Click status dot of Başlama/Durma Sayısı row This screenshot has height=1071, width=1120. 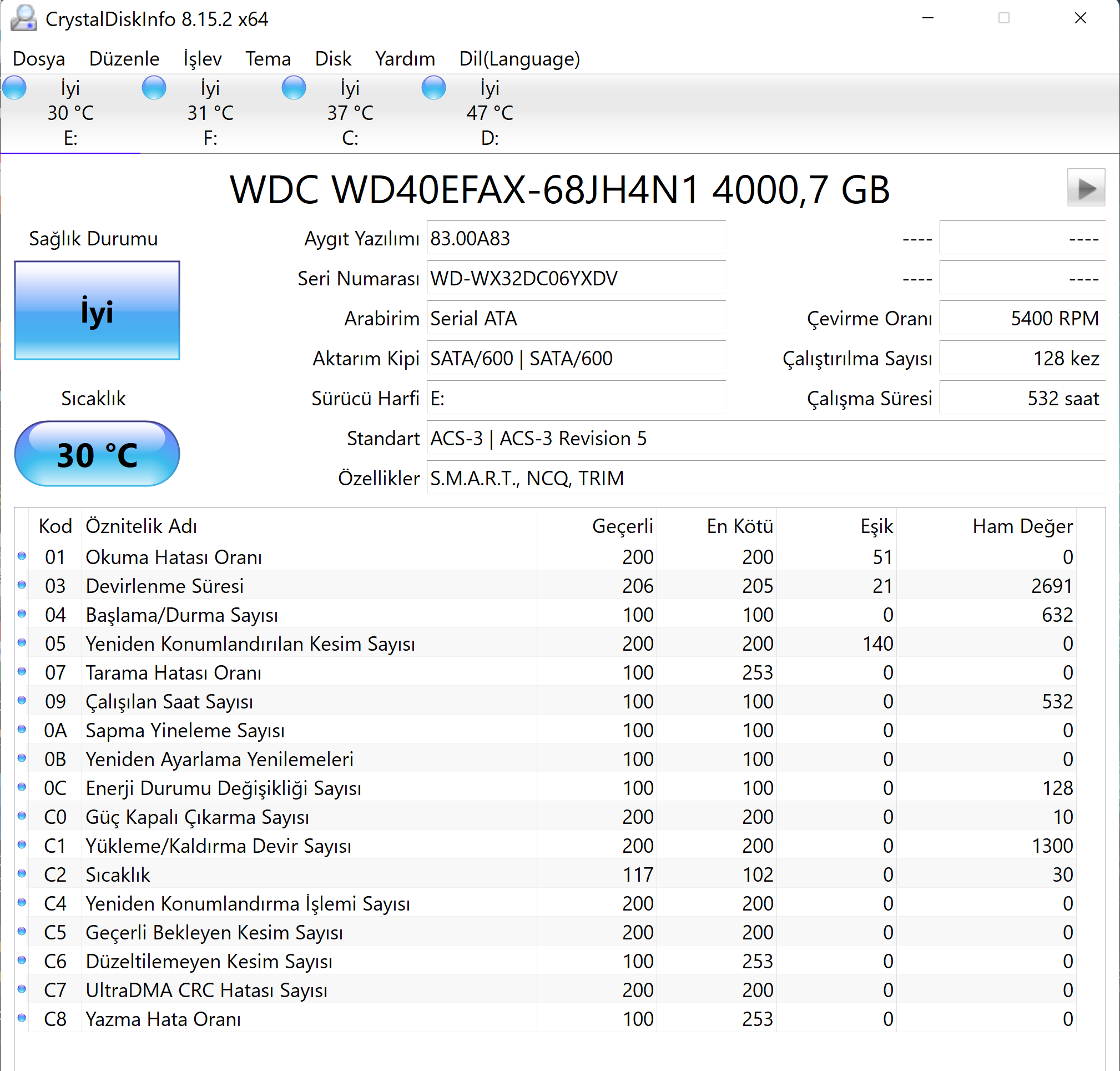pos(22,614)
